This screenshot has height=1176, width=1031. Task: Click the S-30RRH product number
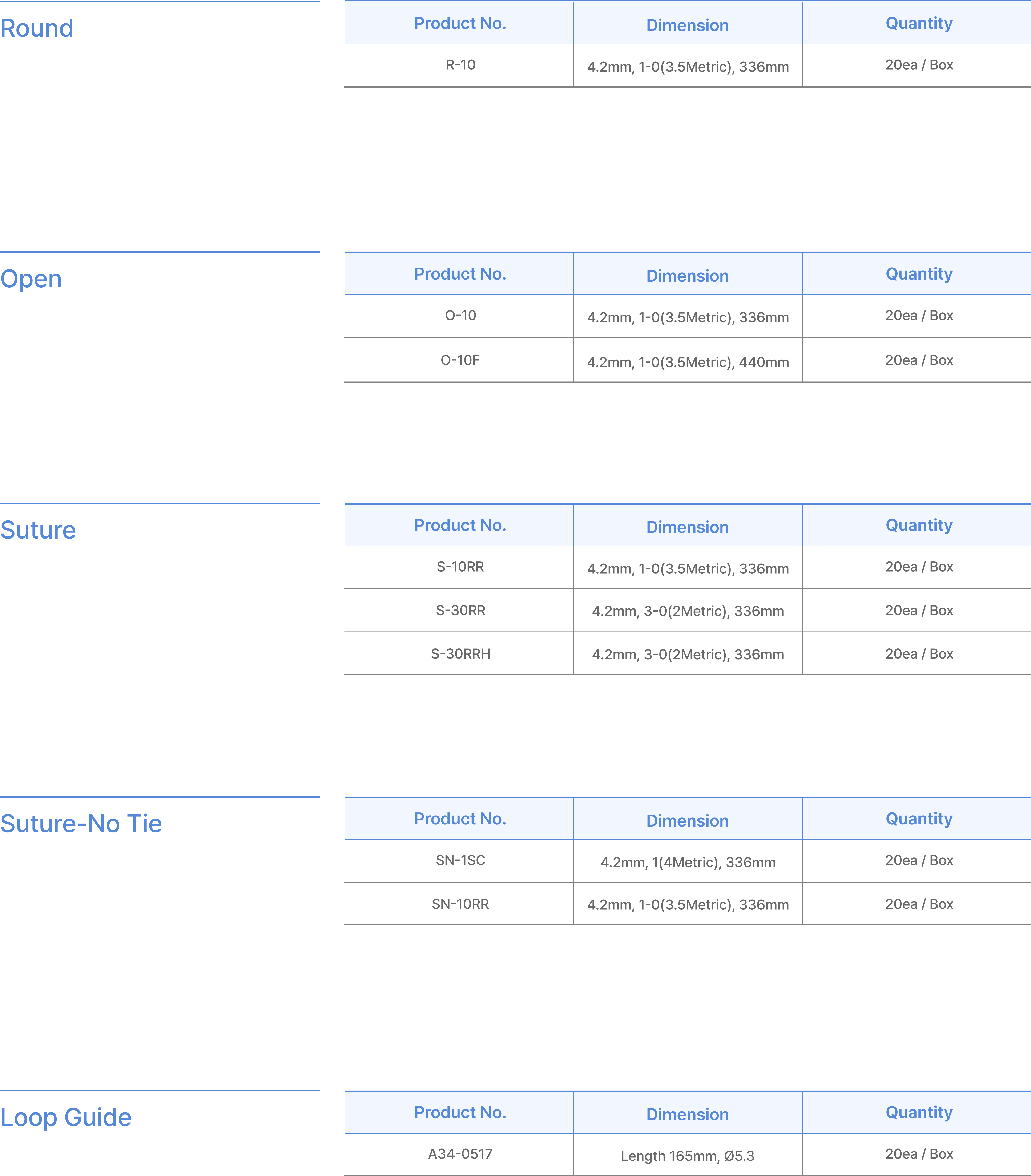tap(460, 654)
